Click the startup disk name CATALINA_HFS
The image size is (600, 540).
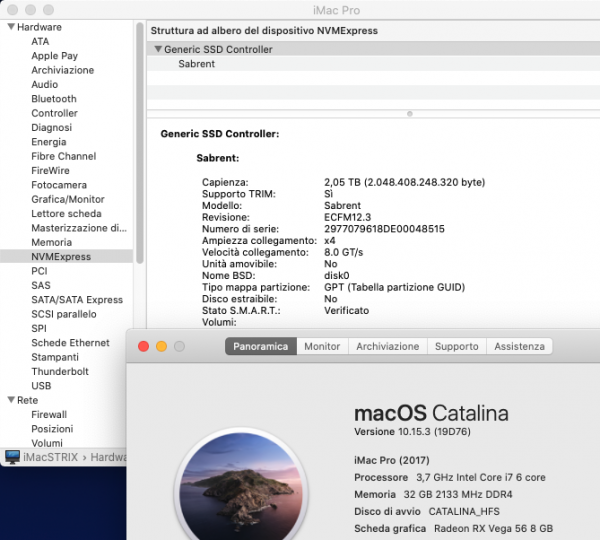pos(464,512)
